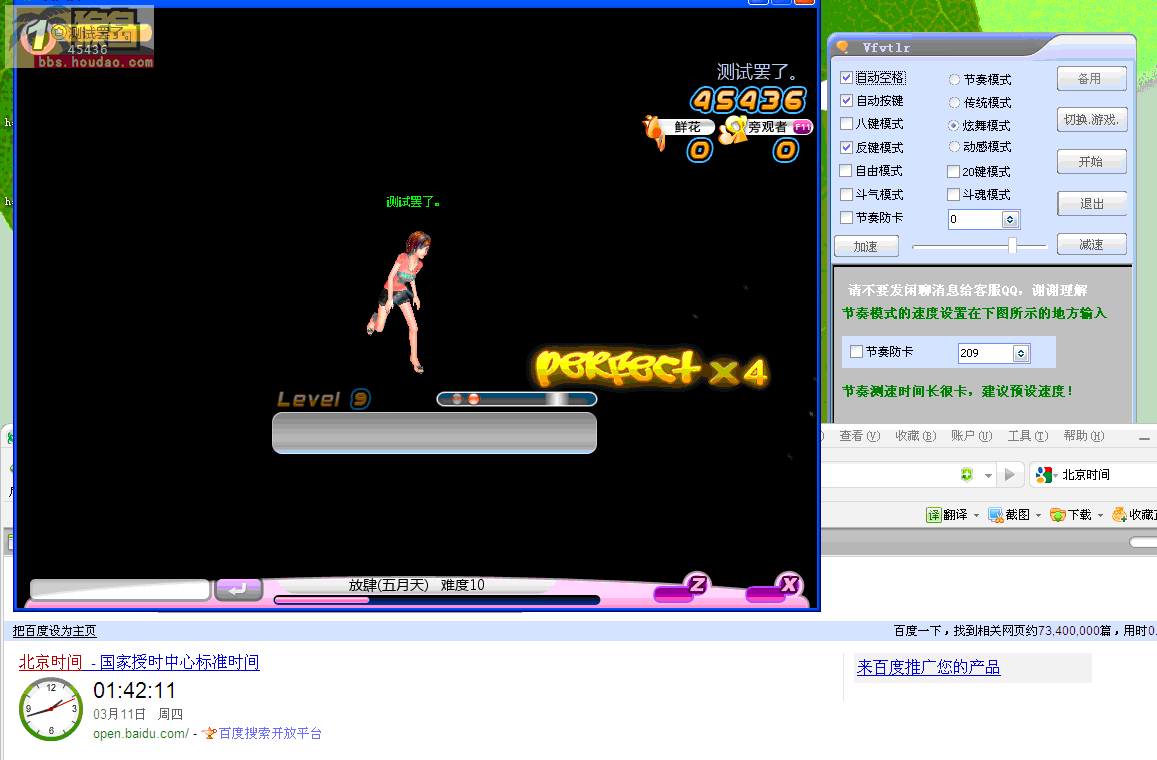The width and height of the screenshot is (1157, 760).
Task: Select the 炫舞模式 radio button
Action: coord(954,125)
